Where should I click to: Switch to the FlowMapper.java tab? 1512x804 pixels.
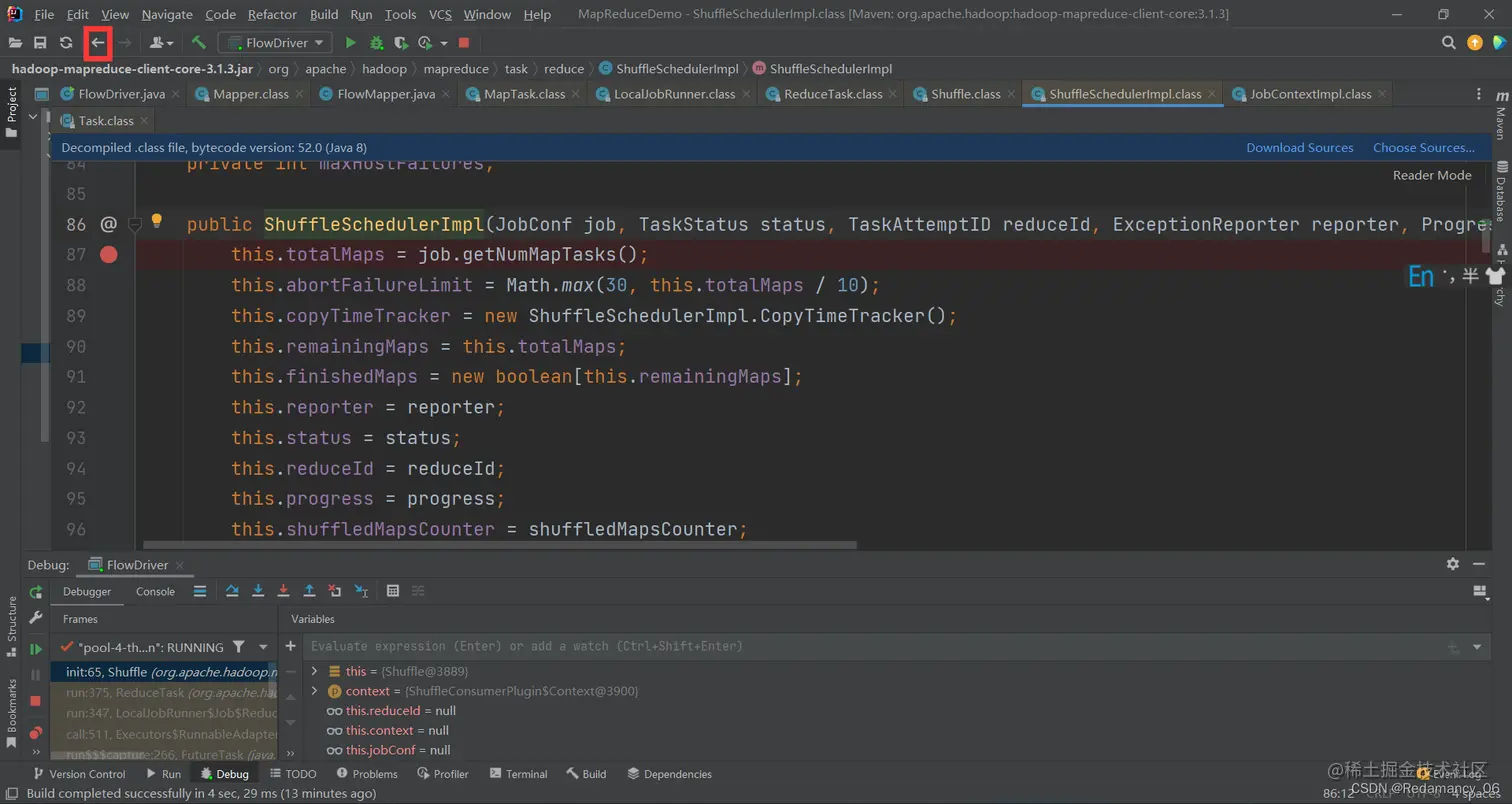[386, 94]
